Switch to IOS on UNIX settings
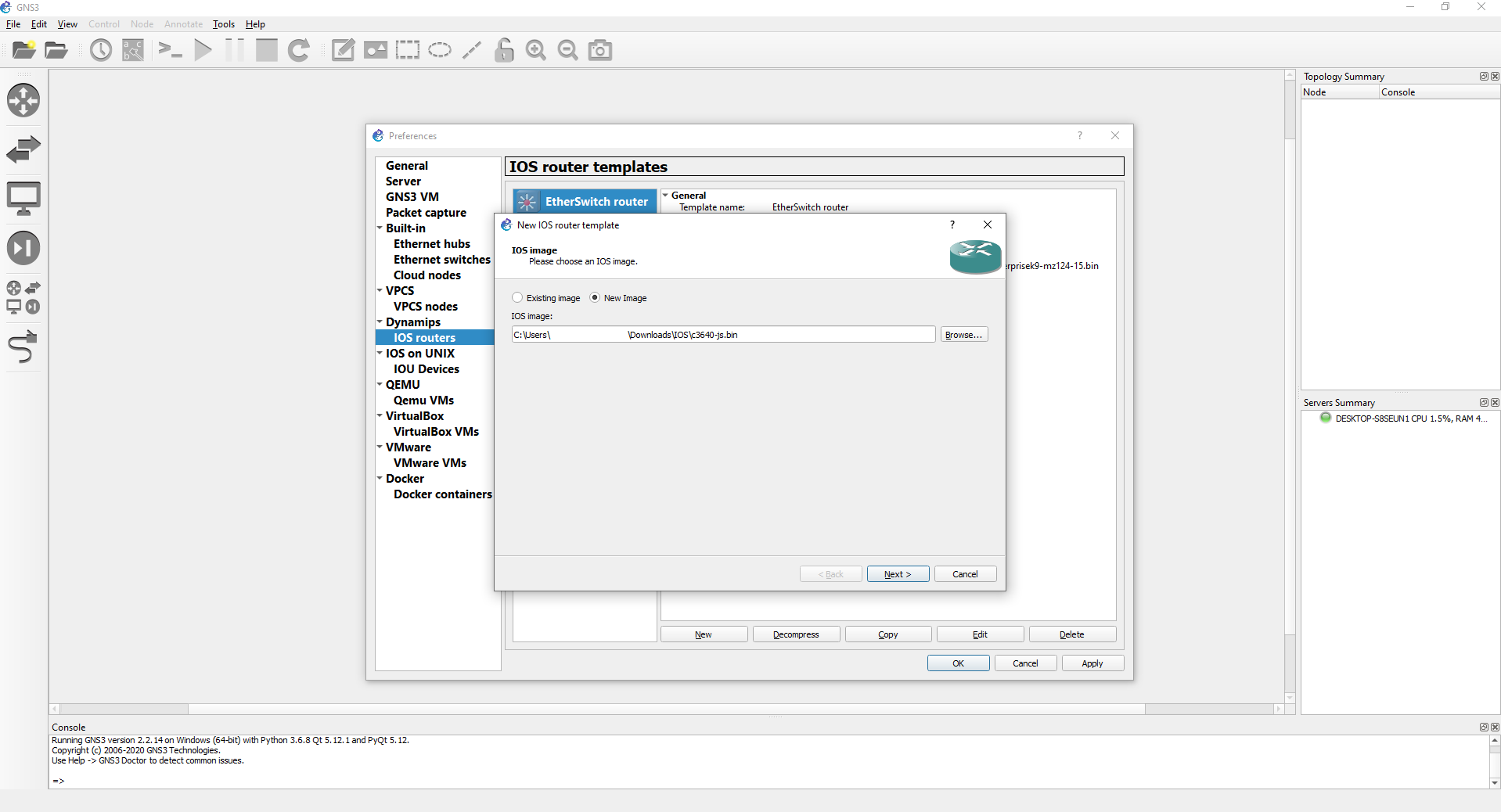 tap(420, 353)
